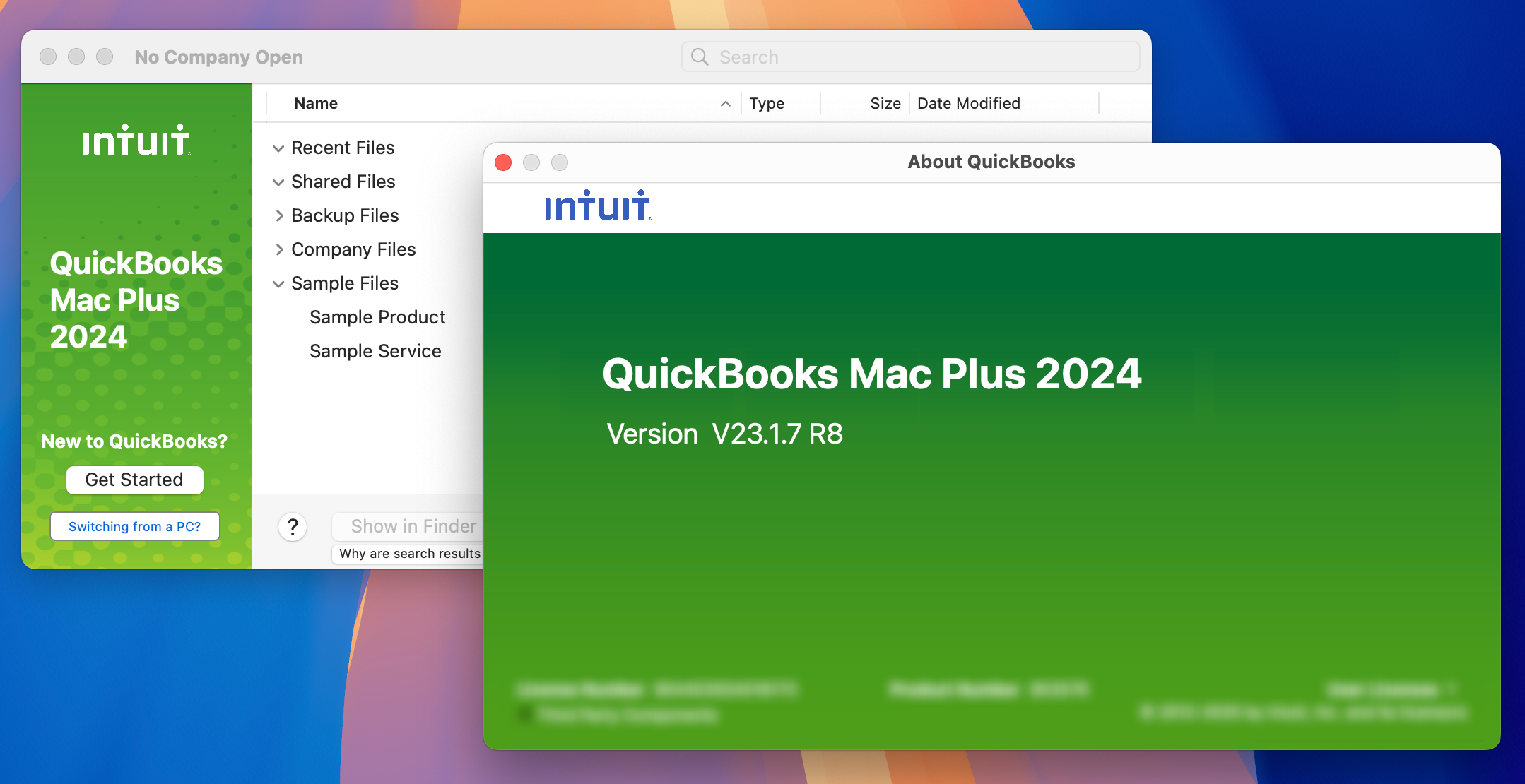Screen dimensions: 1525x784
Task: Expand the Company Files group
Action: coord(279,250)
